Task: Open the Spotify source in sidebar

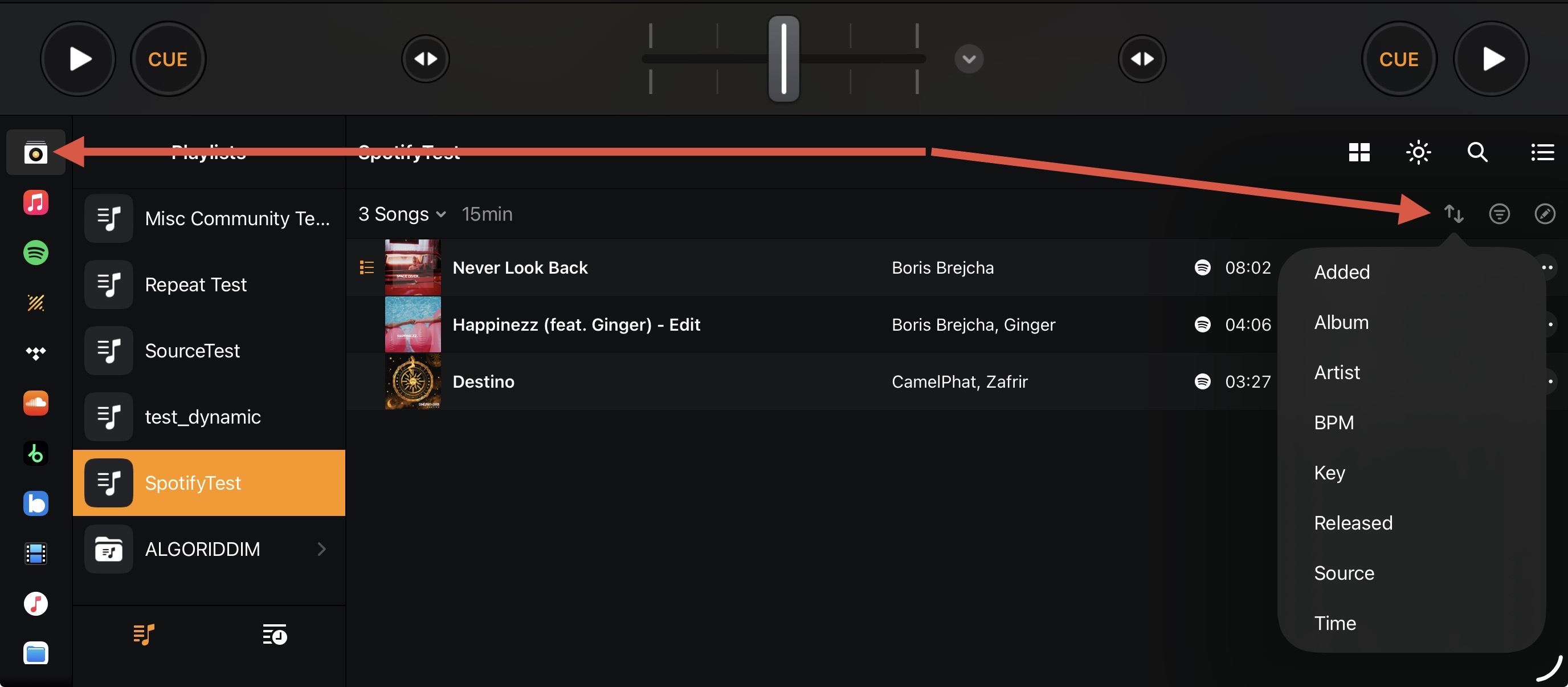Action: (x=35, y=253)
